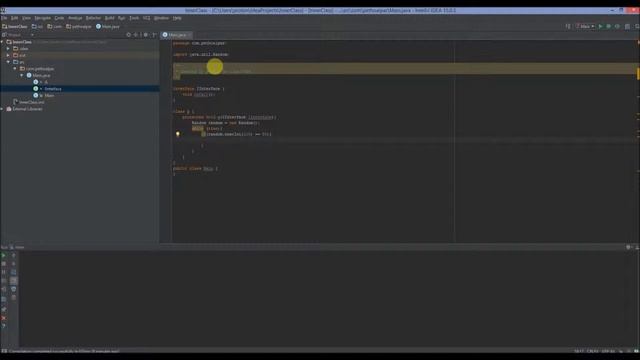The image size is (640, 360).
Task: Toggle Scroll to End in Run console
Action: pos(13,281)
